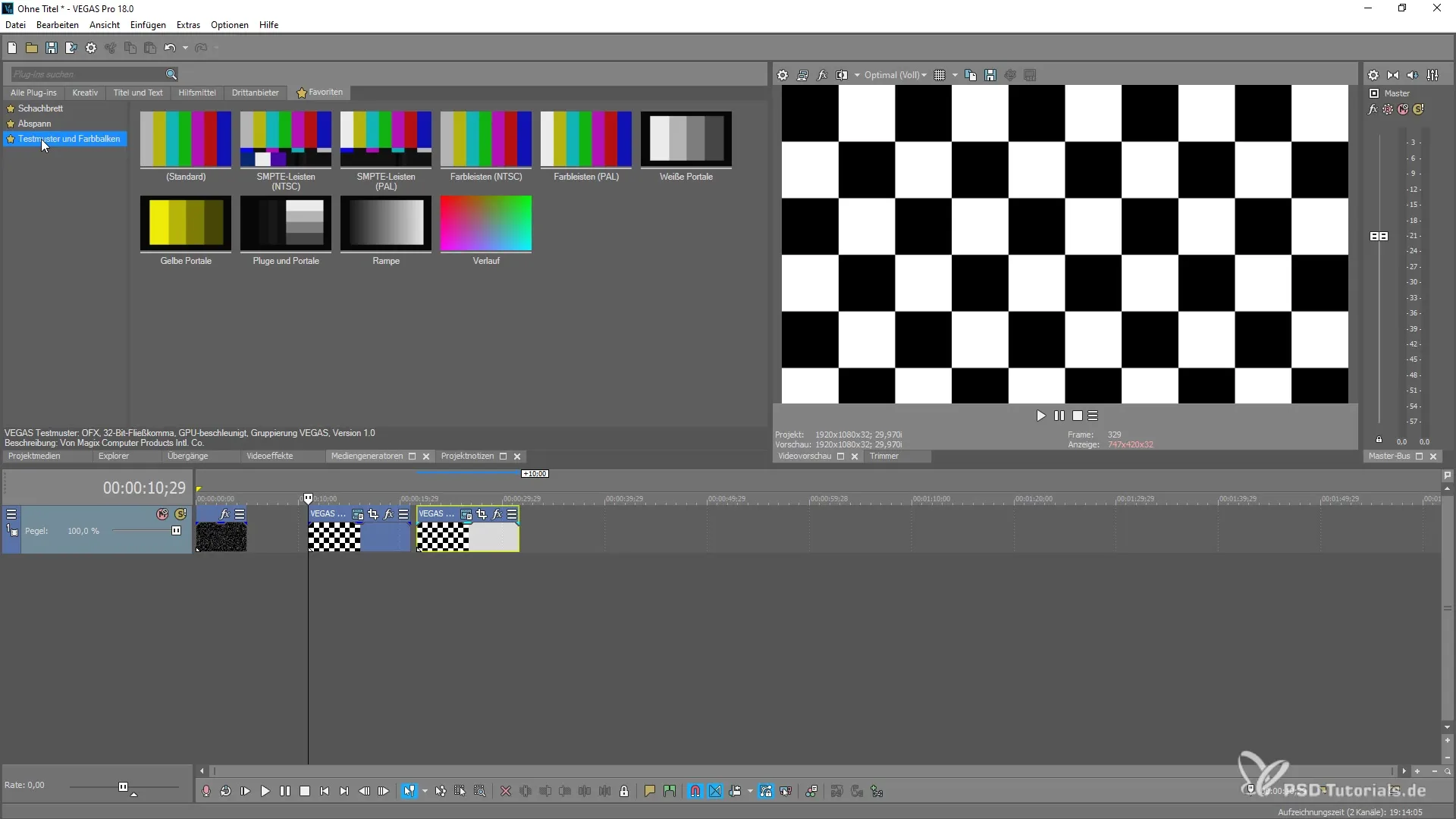Open the Übergänge panel tab
The width and height of the screenshot is (1456, 819).
[187, 456]
